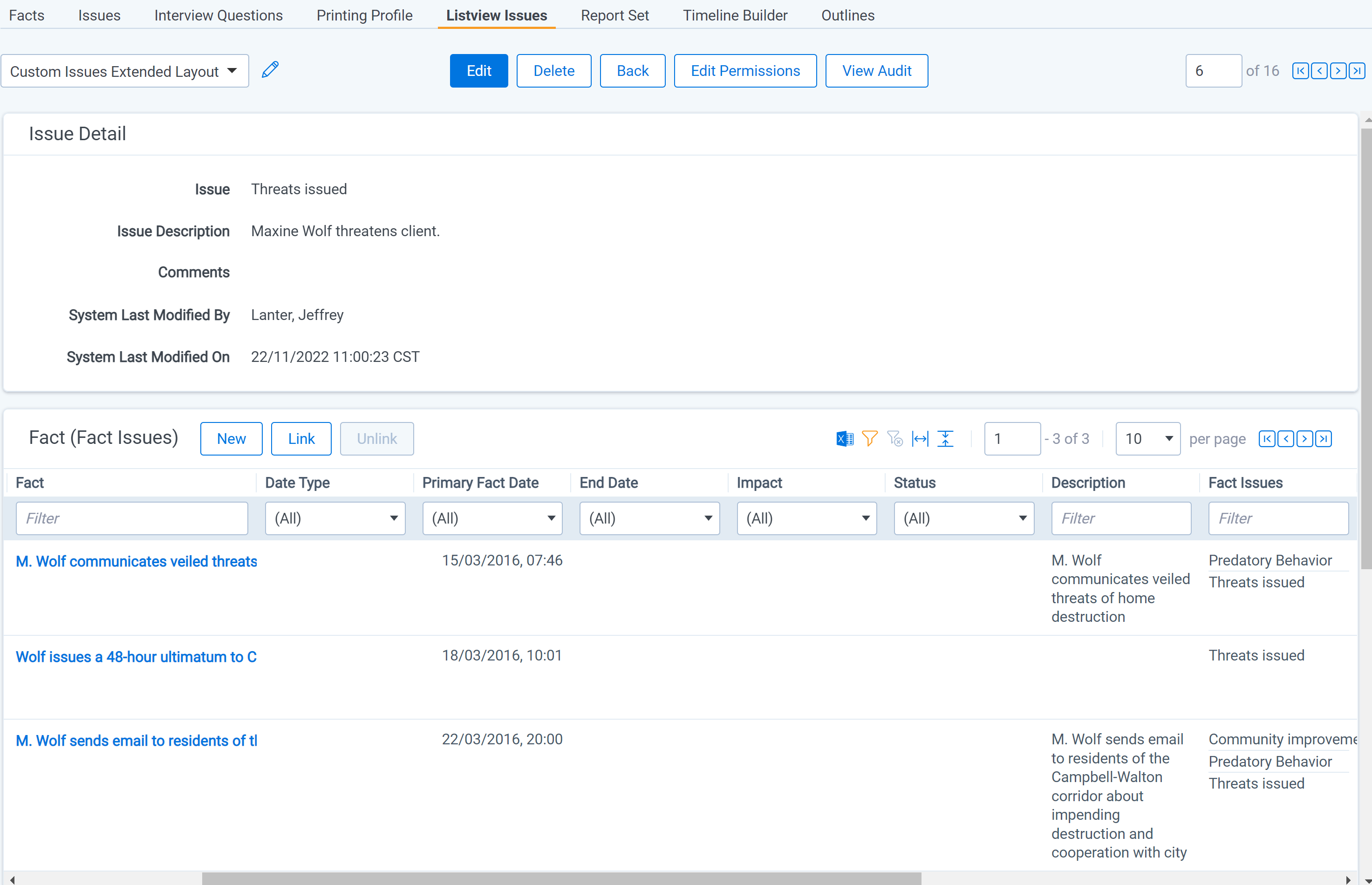1372x885 pixels.
Task: Open the Status filter dropdown
Action: (x=964, y=518)
